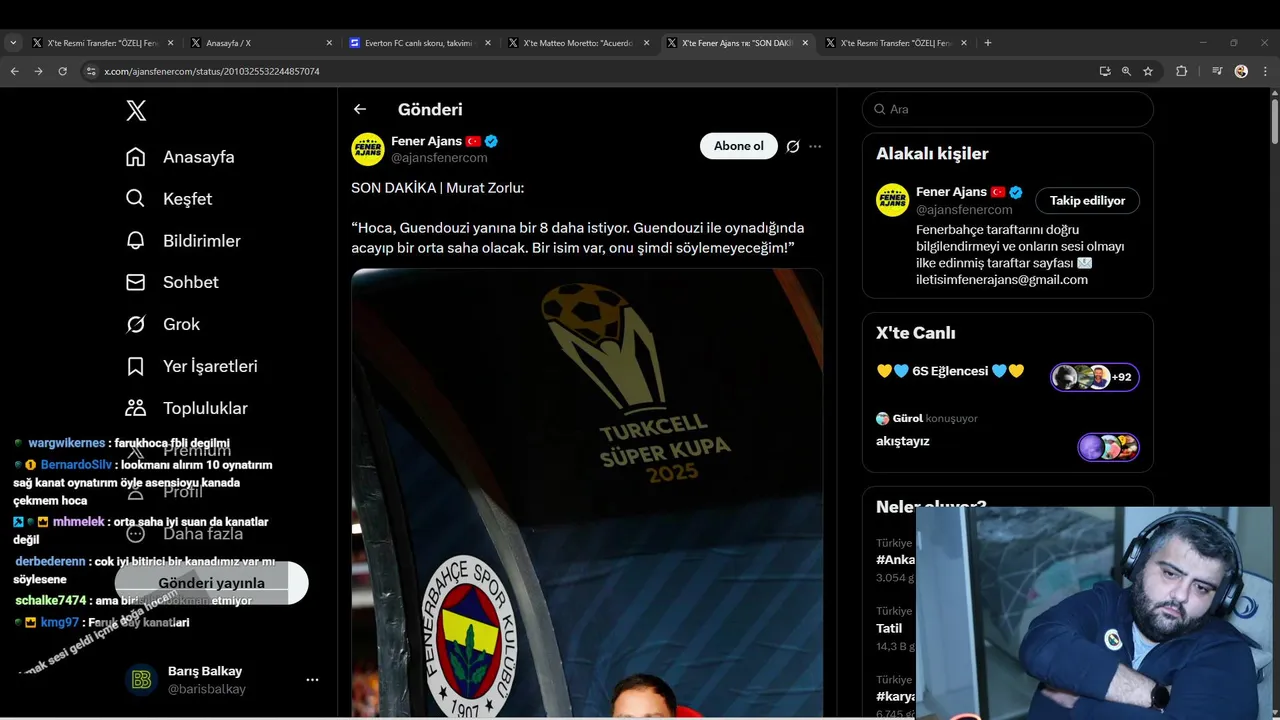Click the Abone ol button
Viewport: 1280px width, 720px height.
point(739,146)
